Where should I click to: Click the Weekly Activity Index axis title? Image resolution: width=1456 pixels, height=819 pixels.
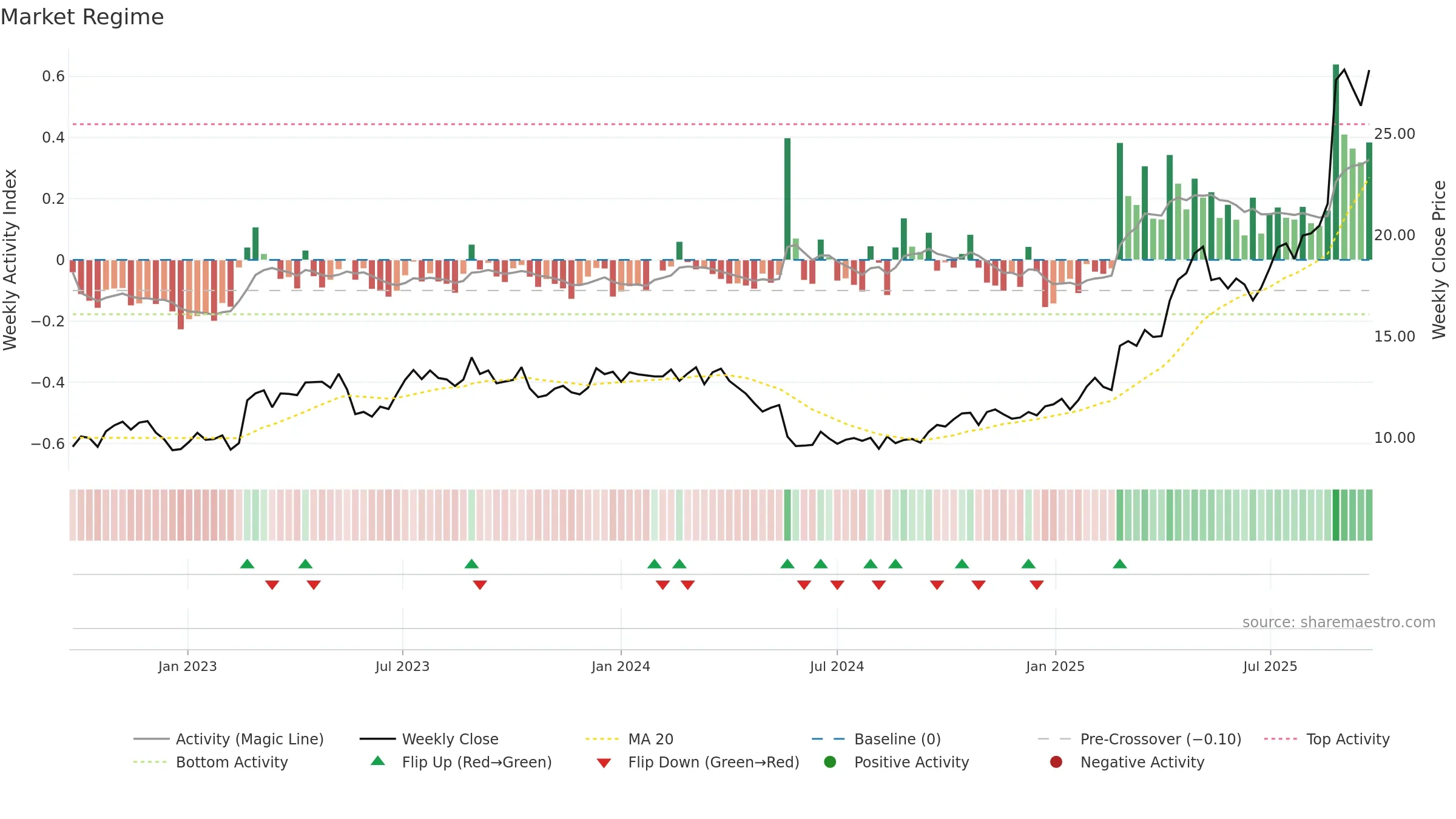tap(10, 260)
